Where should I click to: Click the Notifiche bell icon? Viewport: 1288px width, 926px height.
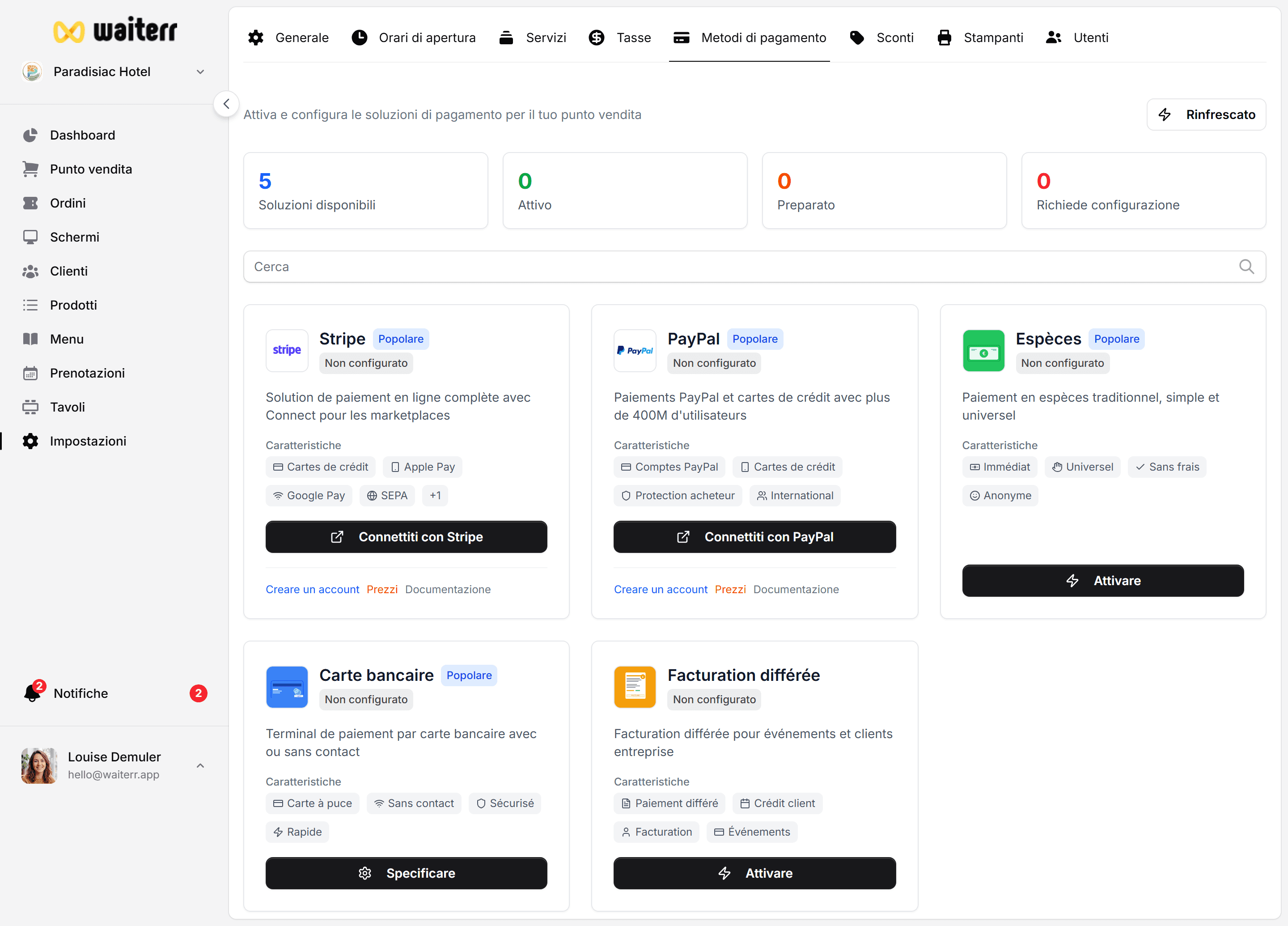[x=32, y=693]
